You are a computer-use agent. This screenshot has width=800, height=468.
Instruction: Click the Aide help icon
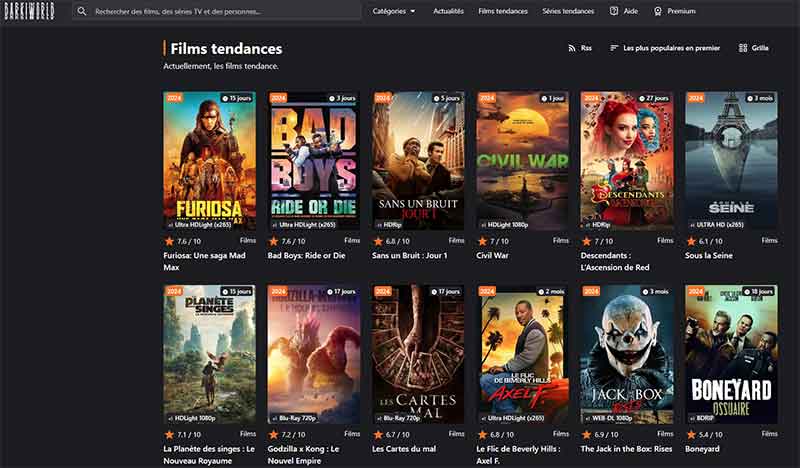pyautogui.click(x=614, y=11)
